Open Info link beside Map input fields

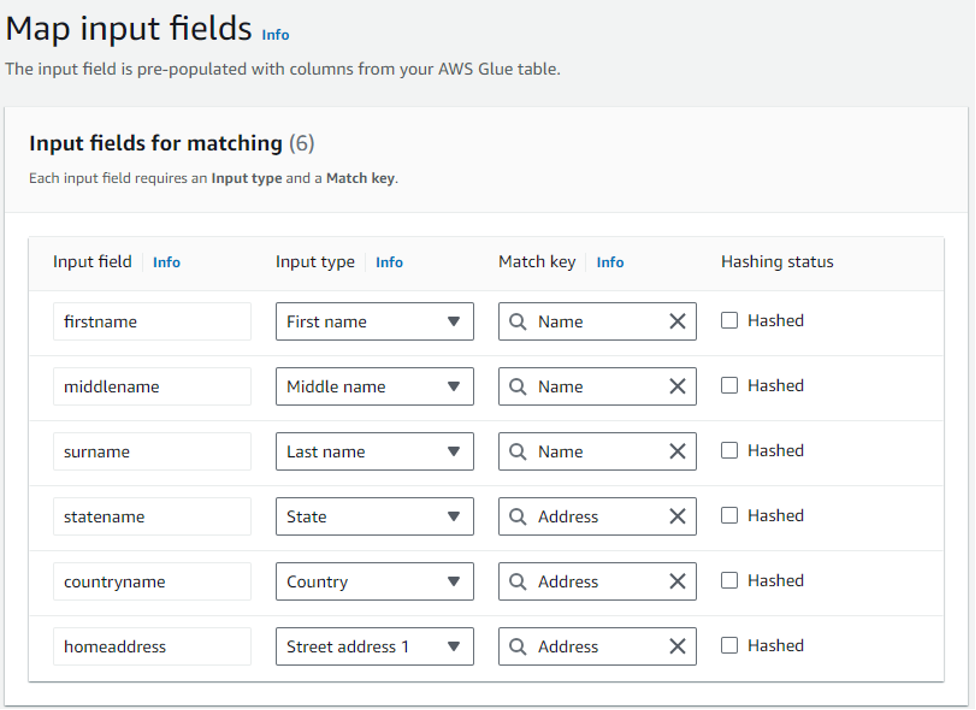tap(275, 35)
